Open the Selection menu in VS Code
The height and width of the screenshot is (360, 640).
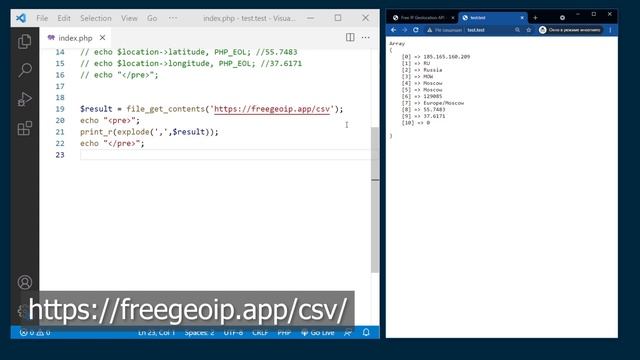pyautogui.click(x=96, y=18)
